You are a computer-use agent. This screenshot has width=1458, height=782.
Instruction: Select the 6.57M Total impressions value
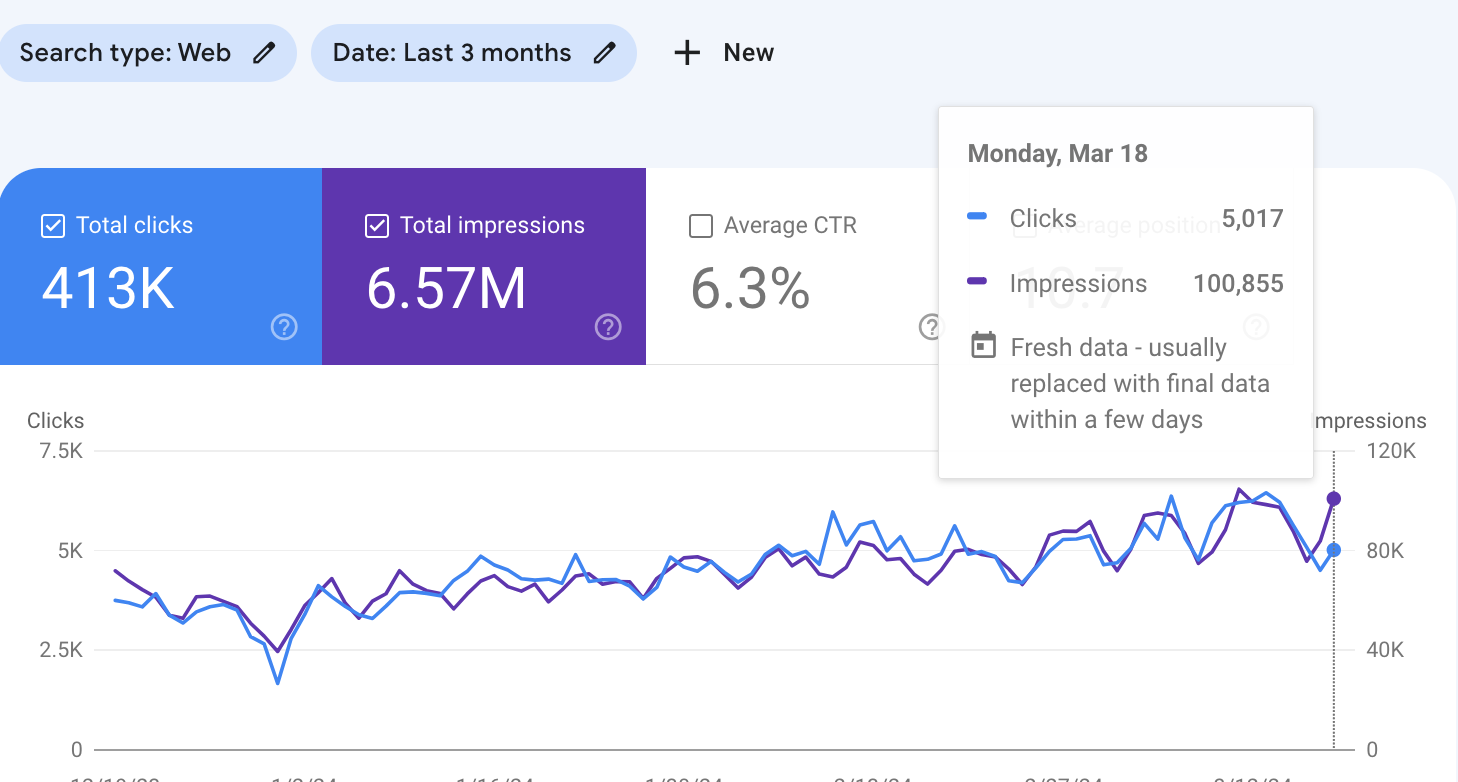tap(446, 288)
